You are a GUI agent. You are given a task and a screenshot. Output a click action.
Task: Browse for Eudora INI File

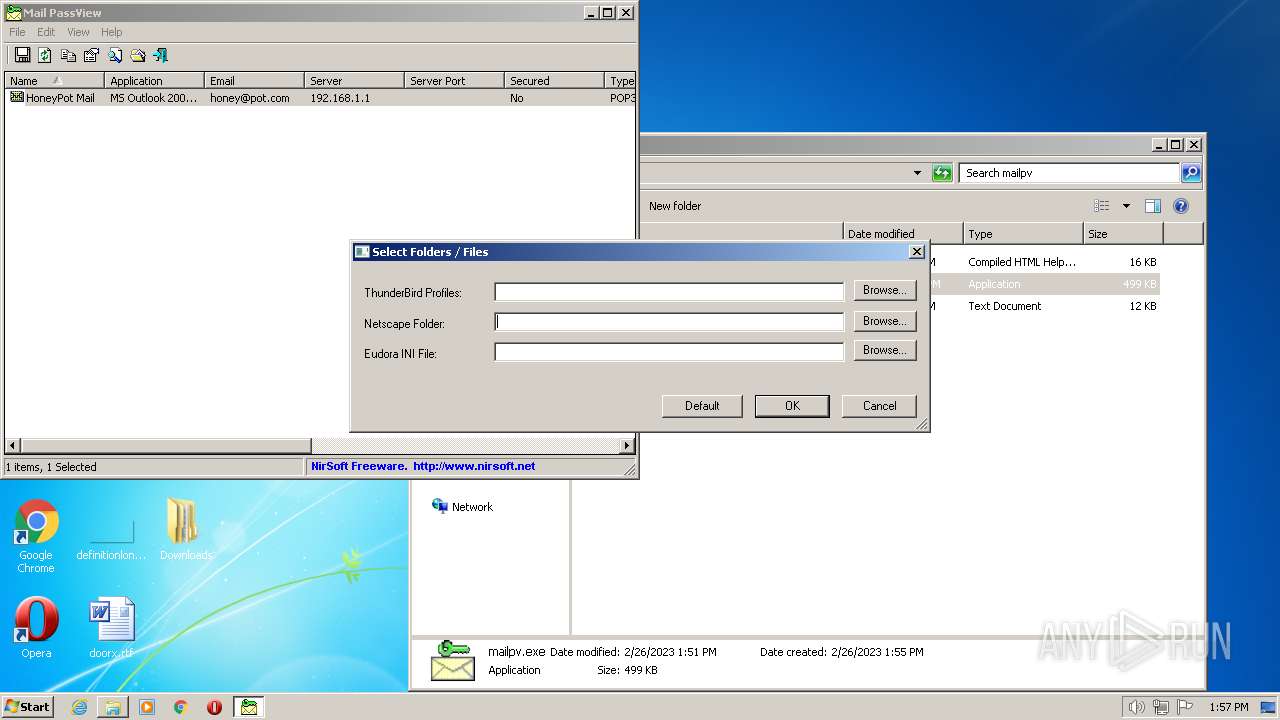click(885, 350)
